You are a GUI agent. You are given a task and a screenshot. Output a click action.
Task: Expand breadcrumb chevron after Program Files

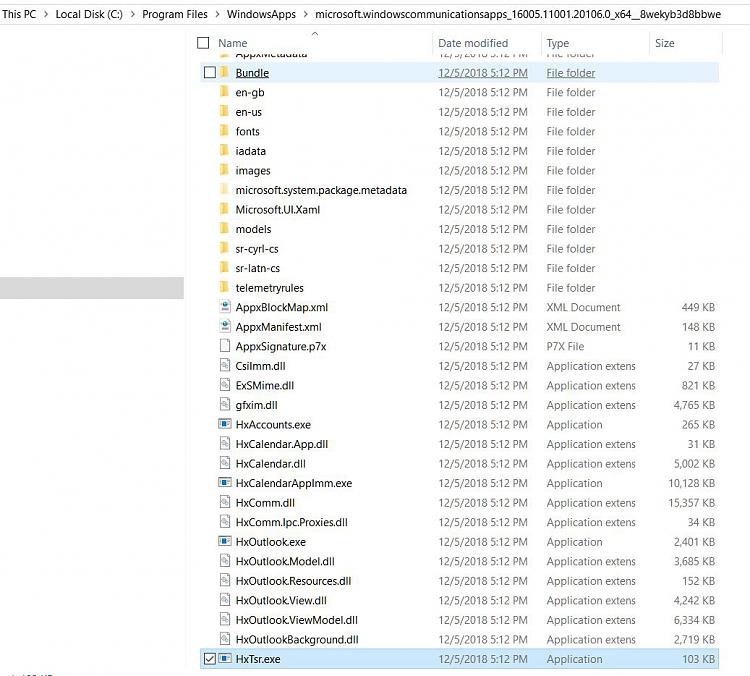[x=217, y=14]
